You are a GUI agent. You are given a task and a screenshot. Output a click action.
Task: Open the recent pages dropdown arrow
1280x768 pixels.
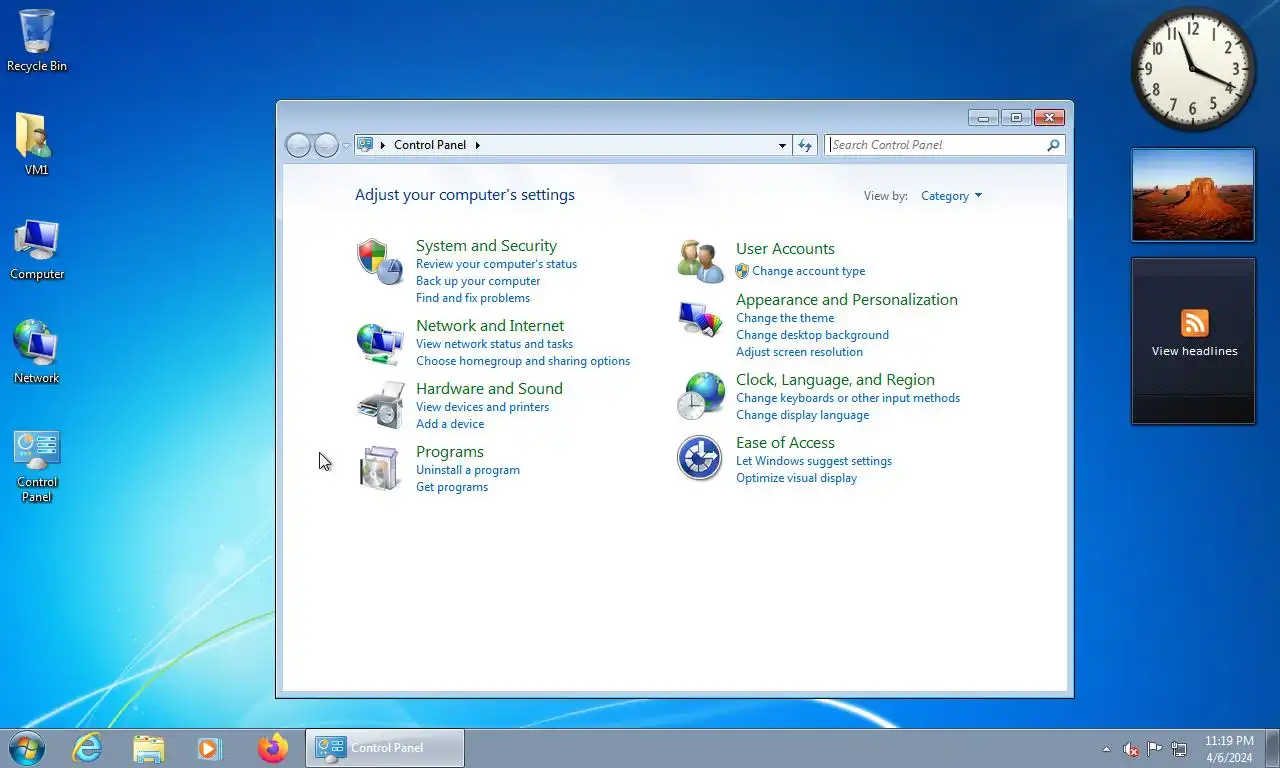[346, 146]
